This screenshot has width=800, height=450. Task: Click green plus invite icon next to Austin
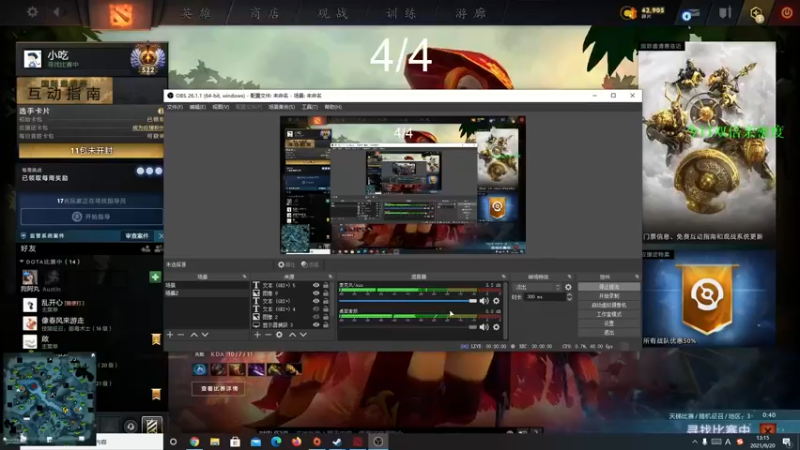click(x=155, y=277)
